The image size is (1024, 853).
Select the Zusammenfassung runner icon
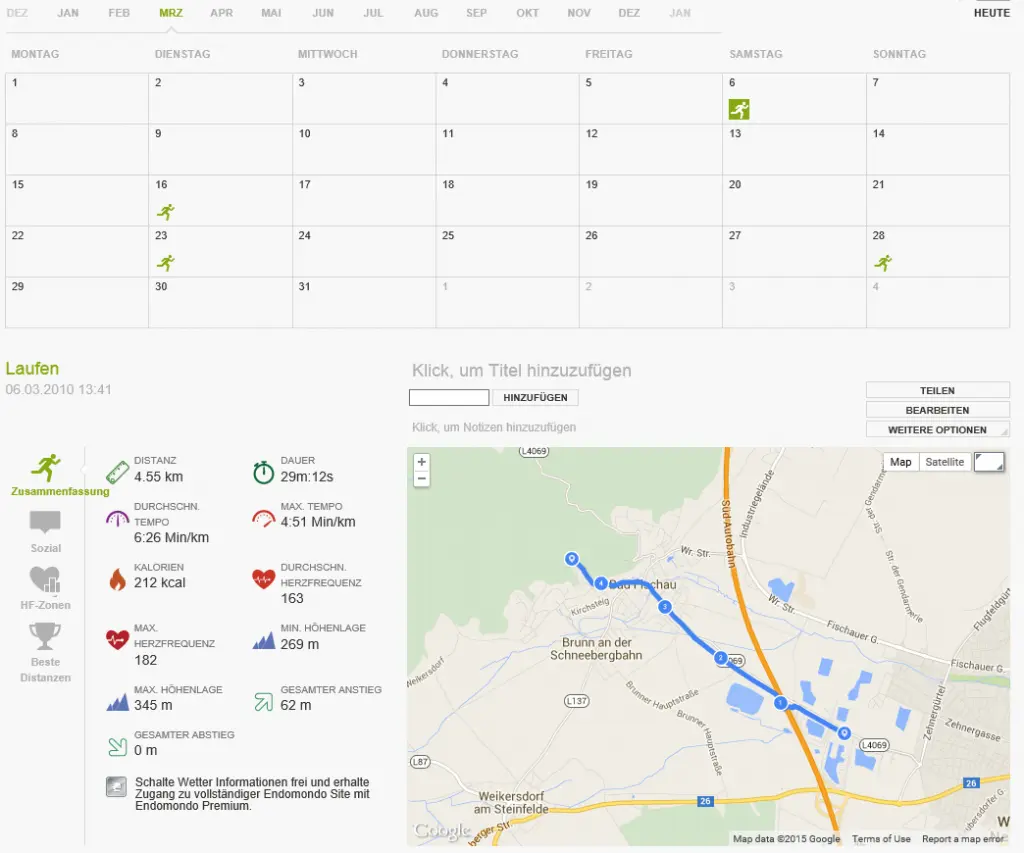(x=46, y=467)
